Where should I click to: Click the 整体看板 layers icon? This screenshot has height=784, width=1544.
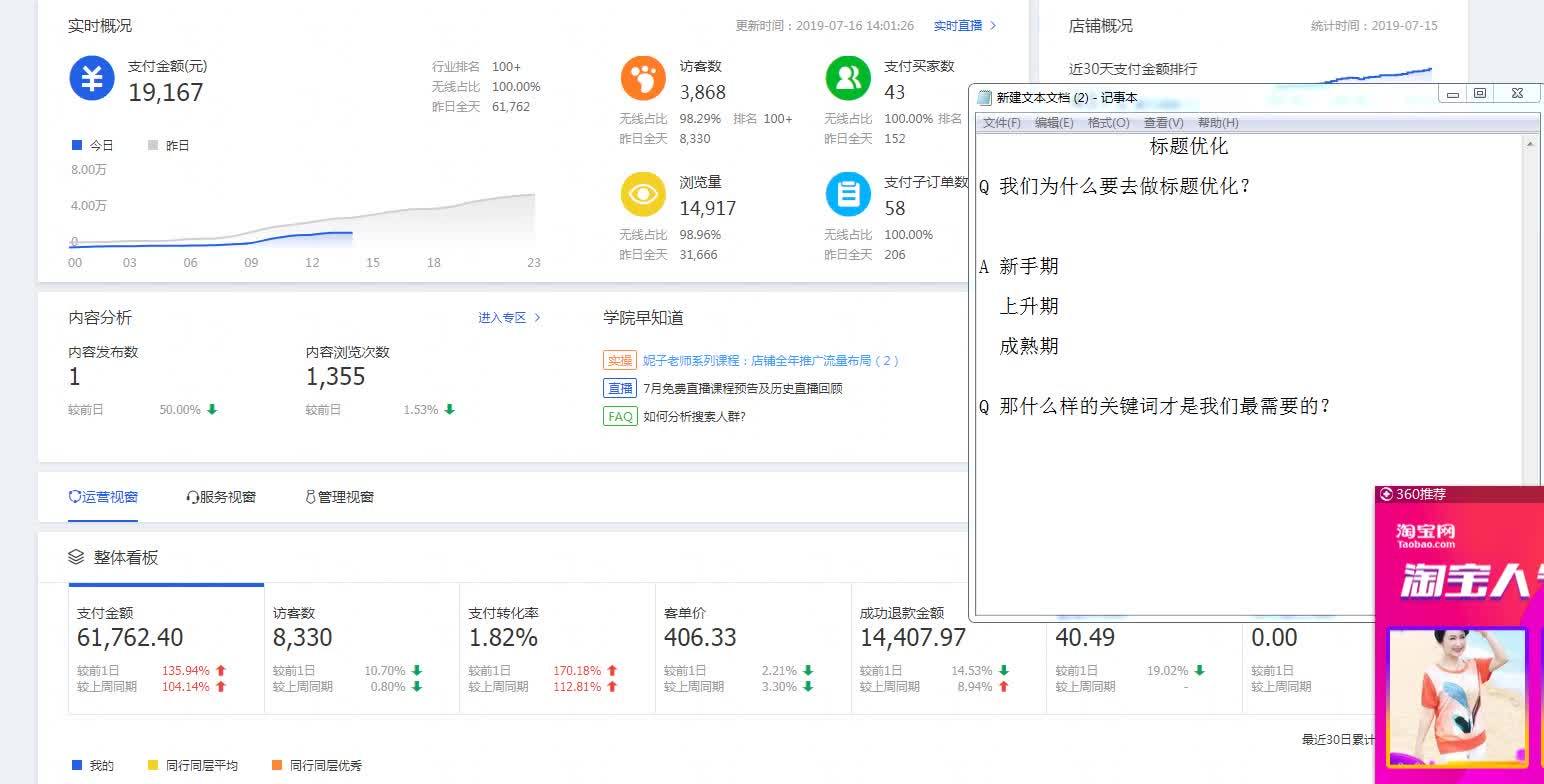[76, 557]
